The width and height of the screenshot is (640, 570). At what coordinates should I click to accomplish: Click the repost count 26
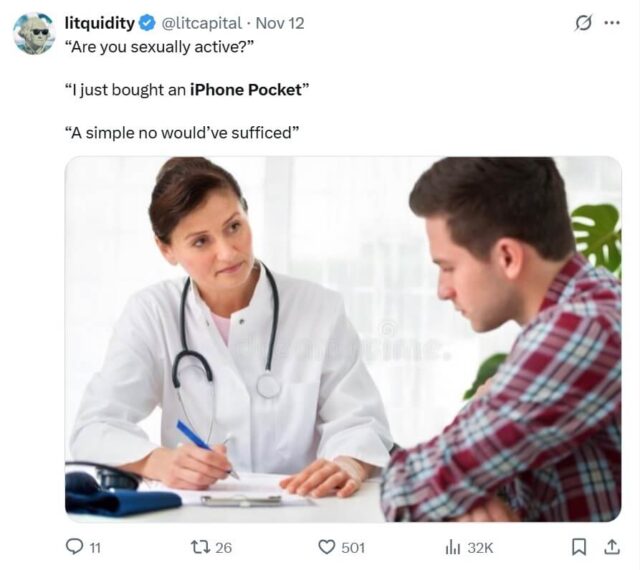tap(223, 548)
